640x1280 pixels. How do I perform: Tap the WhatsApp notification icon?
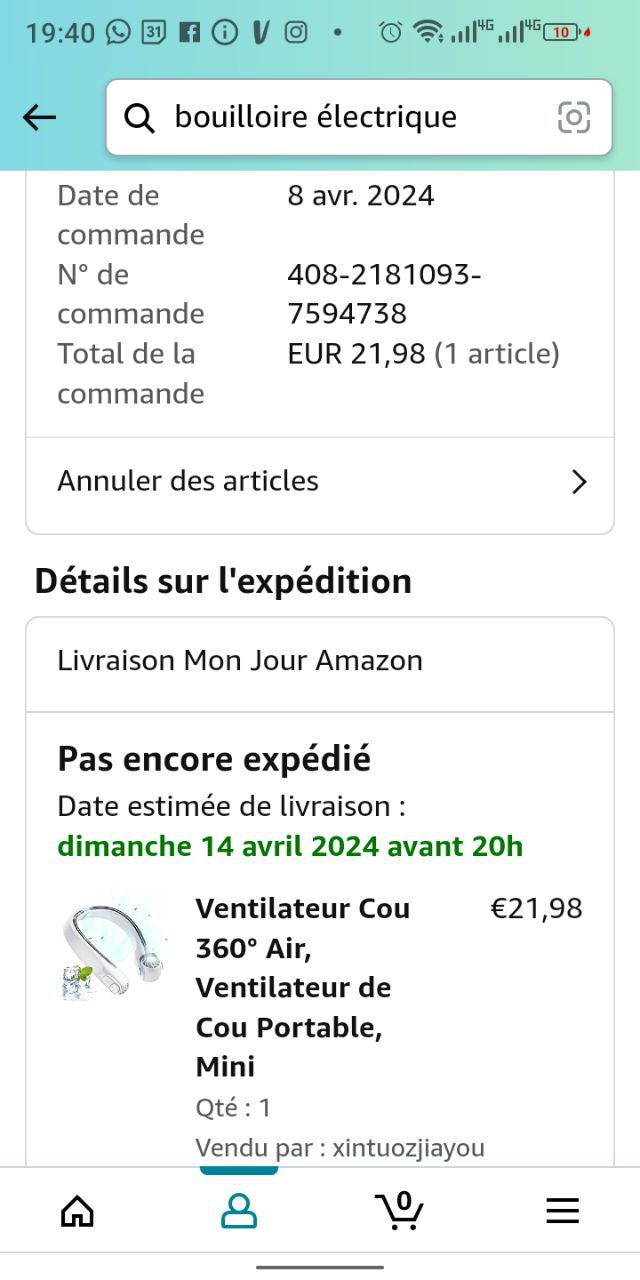[x=119, y=32]
